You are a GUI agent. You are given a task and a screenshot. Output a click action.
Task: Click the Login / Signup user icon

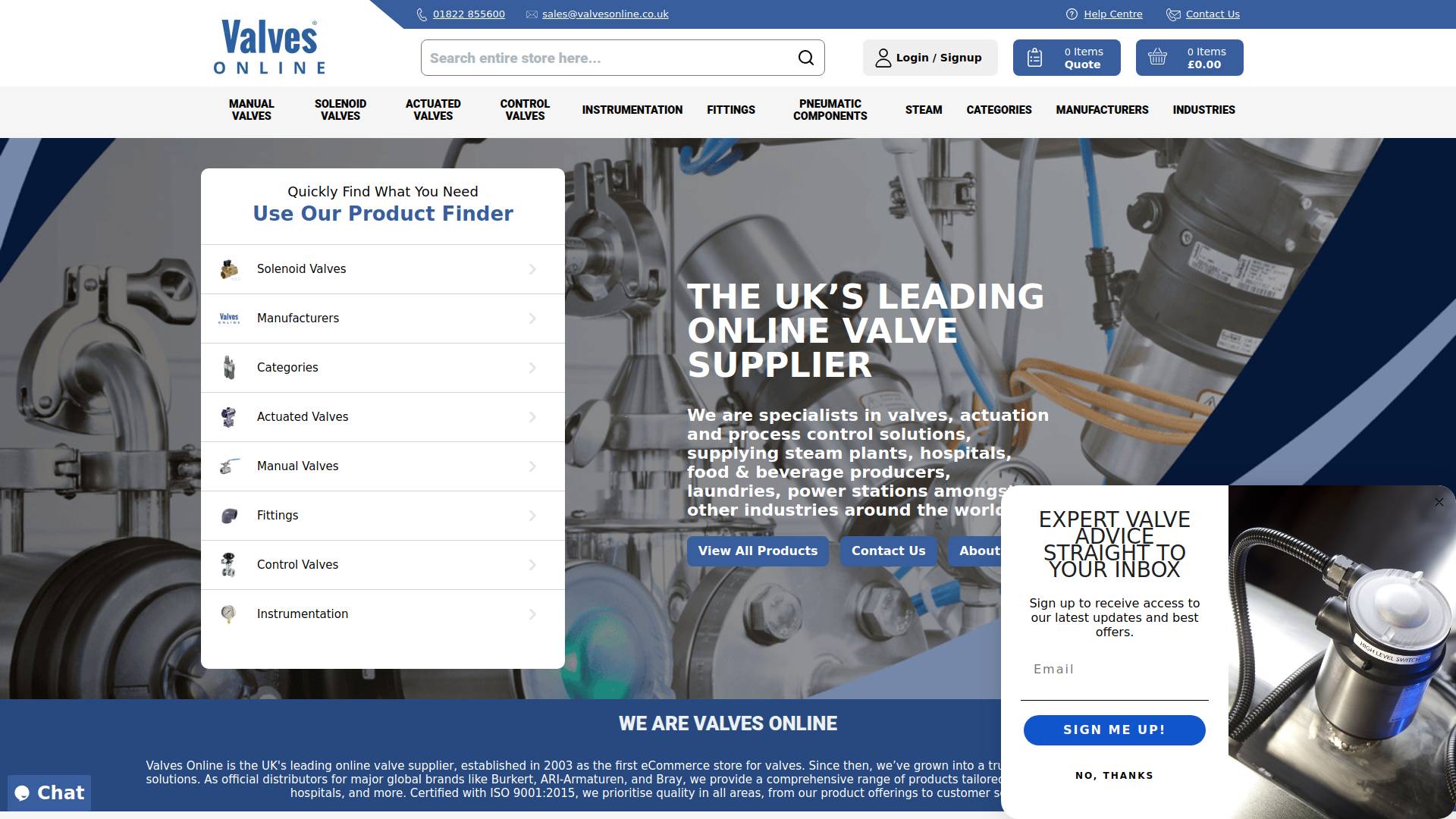(883, 58)
